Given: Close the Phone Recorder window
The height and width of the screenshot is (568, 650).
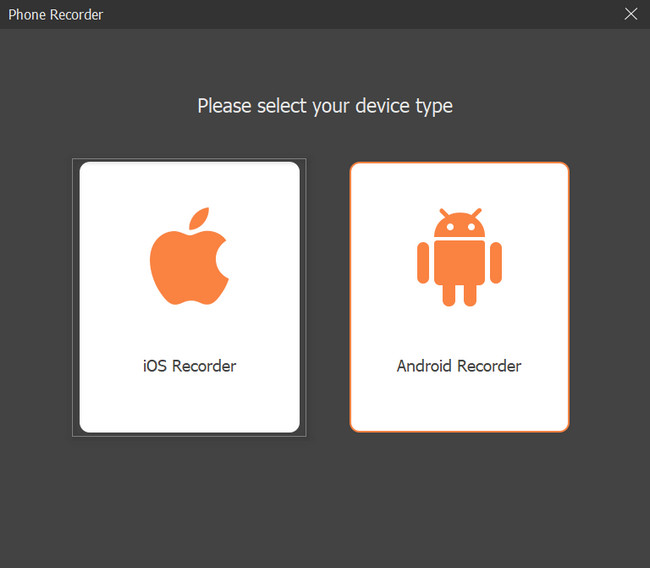Looking at the screenshot, I should click(x=631, y=14).
